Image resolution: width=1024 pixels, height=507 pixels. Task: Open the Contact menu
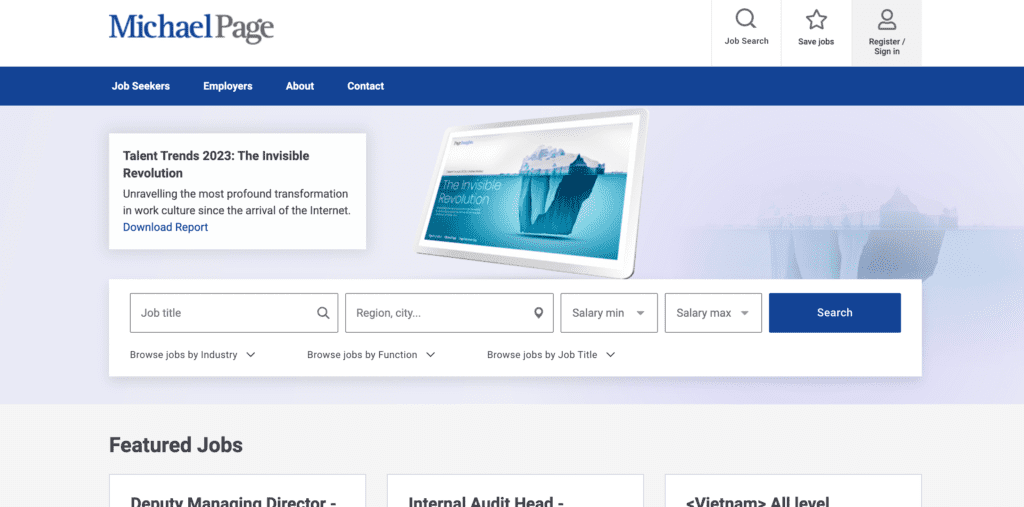coord(366,86)
